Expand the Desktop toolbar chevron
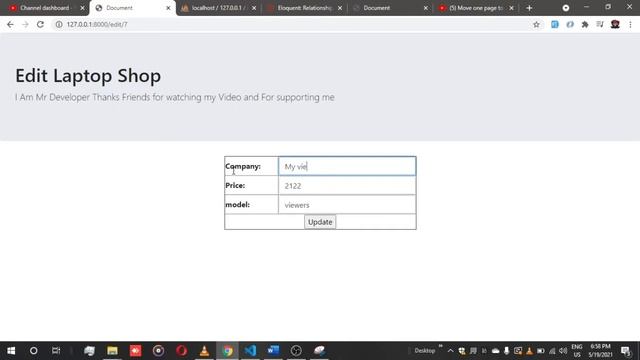The height and width of the screenshot is (360, 640). point(440,346)
